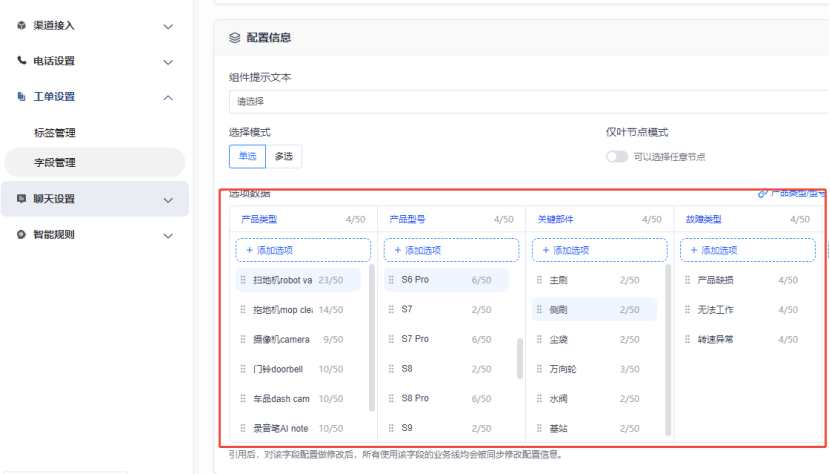Select 多选 selection mode
The height and width of the screenshot is (474, 830).
[284, 156]
